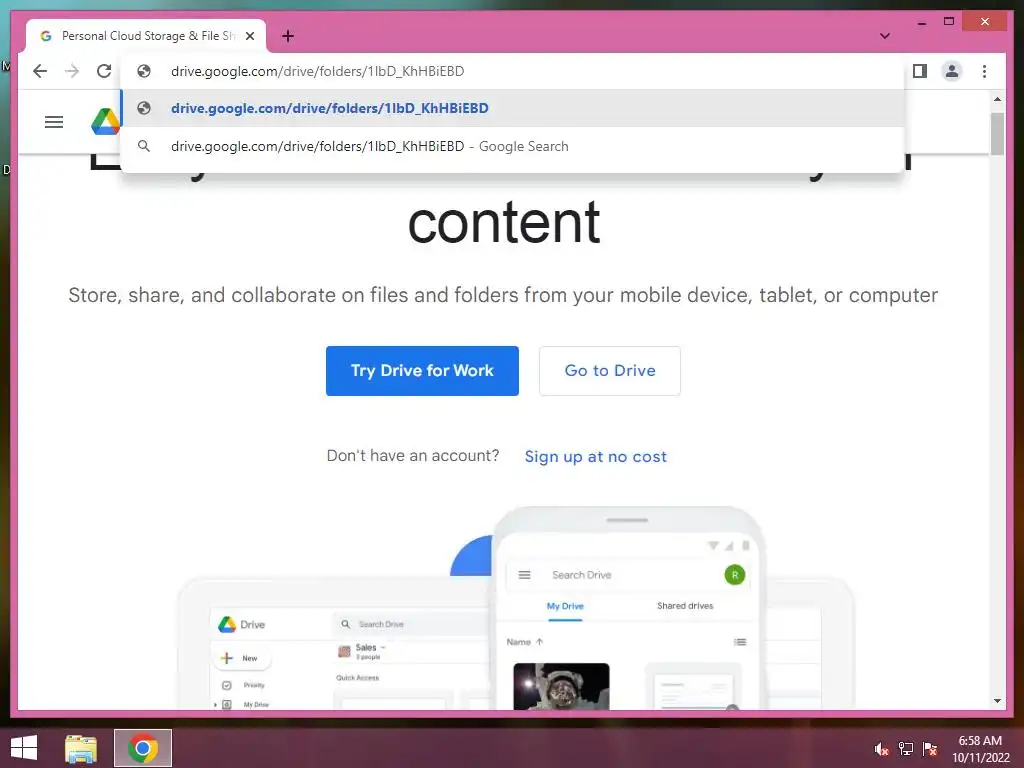This screenshot has width=1024, height=768.
Task: Click the Chrome icon in the taskbar
Action: (x=143, y=748)
